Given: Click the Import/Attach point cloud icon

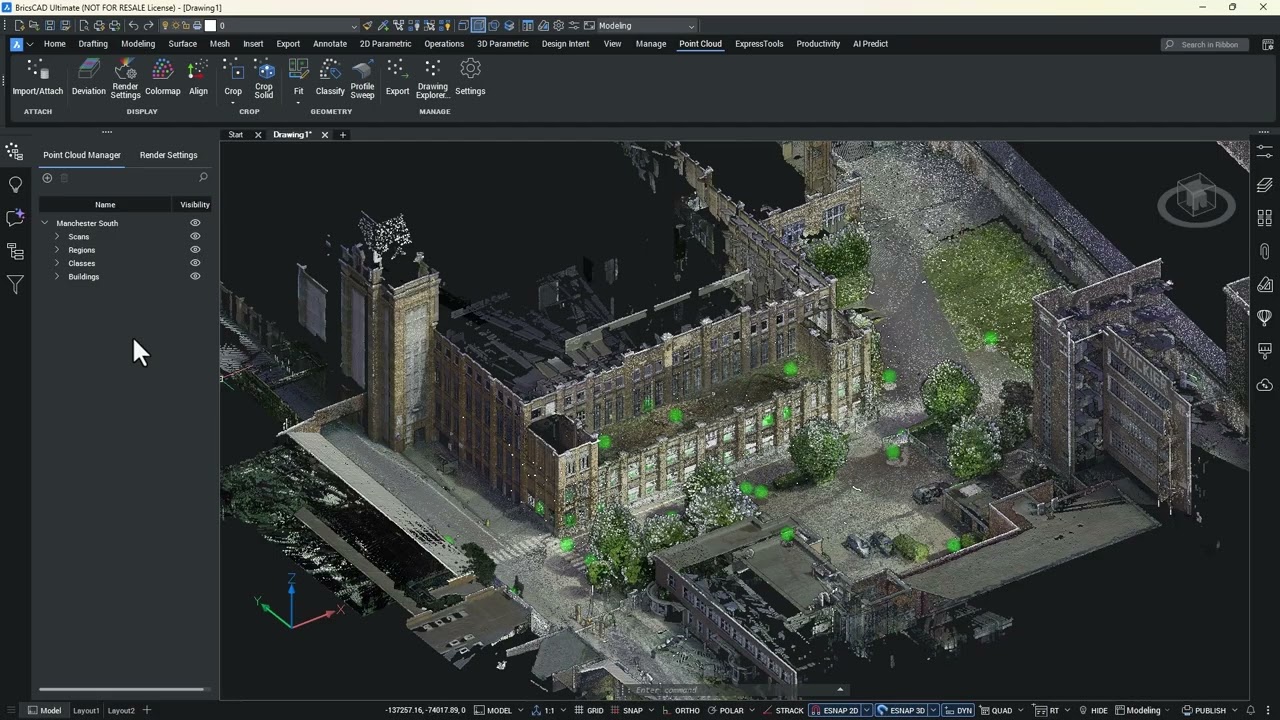Looking at the screenshot, I should (x=37, y=77).
